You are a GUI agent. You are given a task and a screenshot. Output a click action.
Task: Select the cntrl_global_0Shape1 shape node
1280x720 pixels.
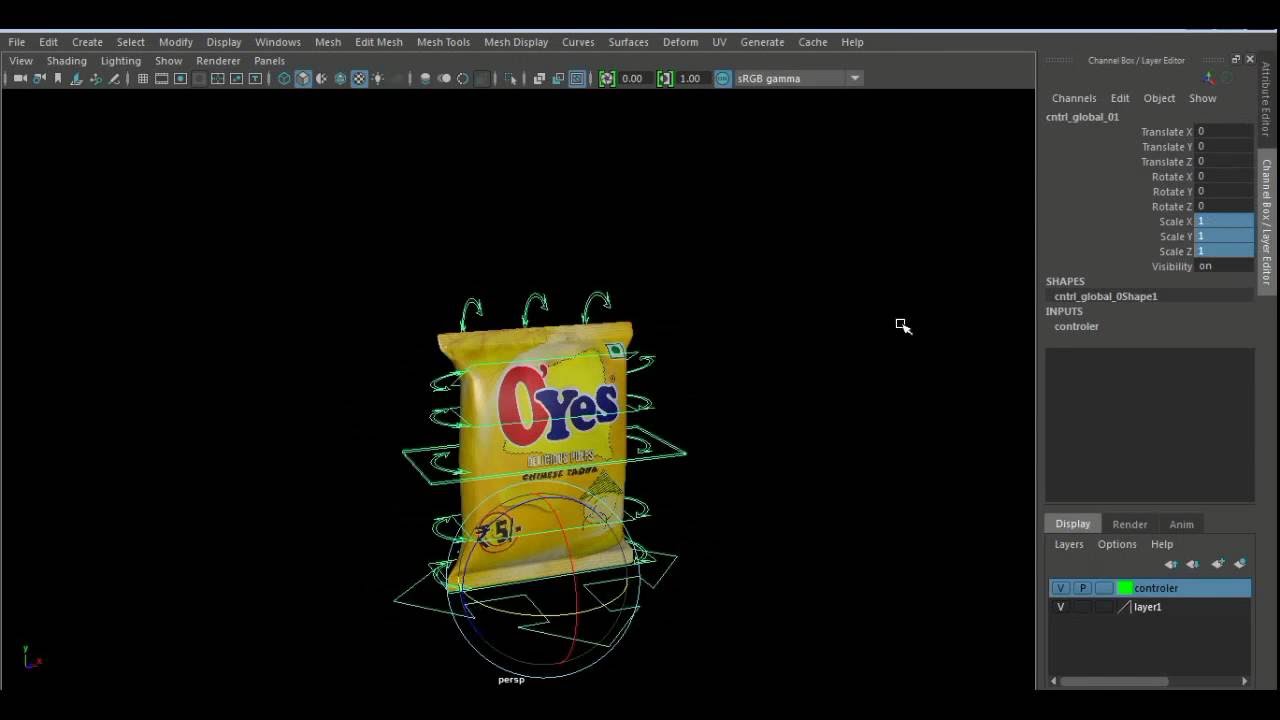point(1105,296)
